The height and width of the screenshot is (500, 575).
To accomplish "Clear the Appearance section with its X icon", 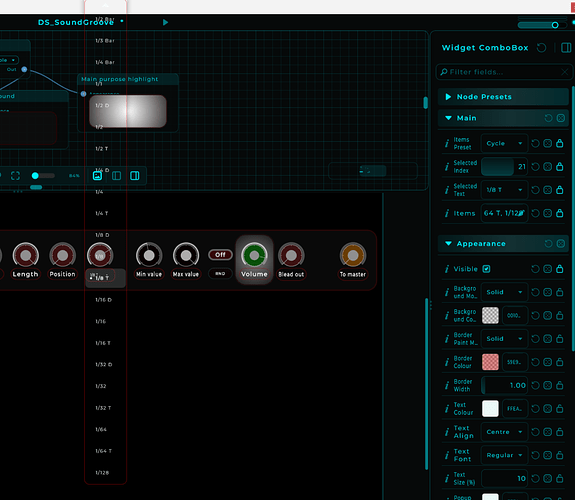I will click(561, 244).
